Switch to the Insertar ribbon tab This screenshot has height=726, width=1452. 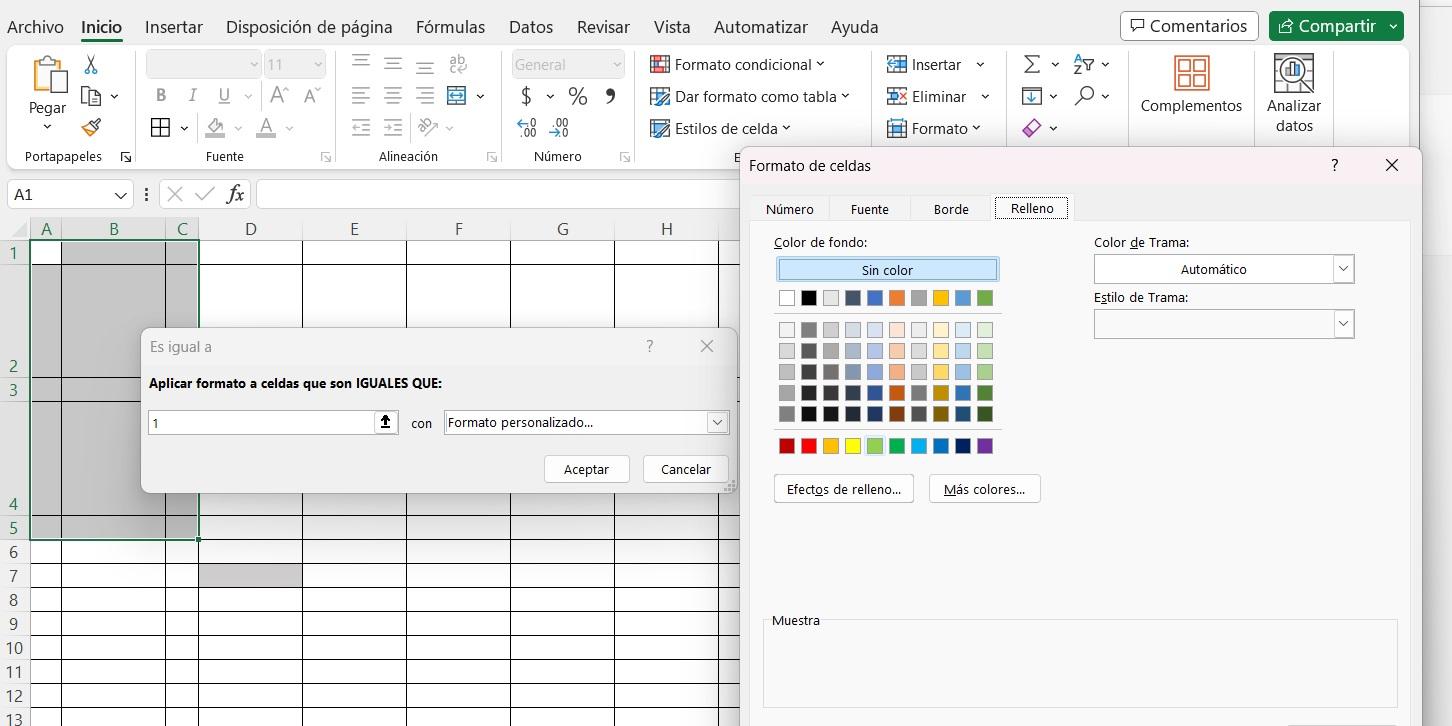[174, 27]
